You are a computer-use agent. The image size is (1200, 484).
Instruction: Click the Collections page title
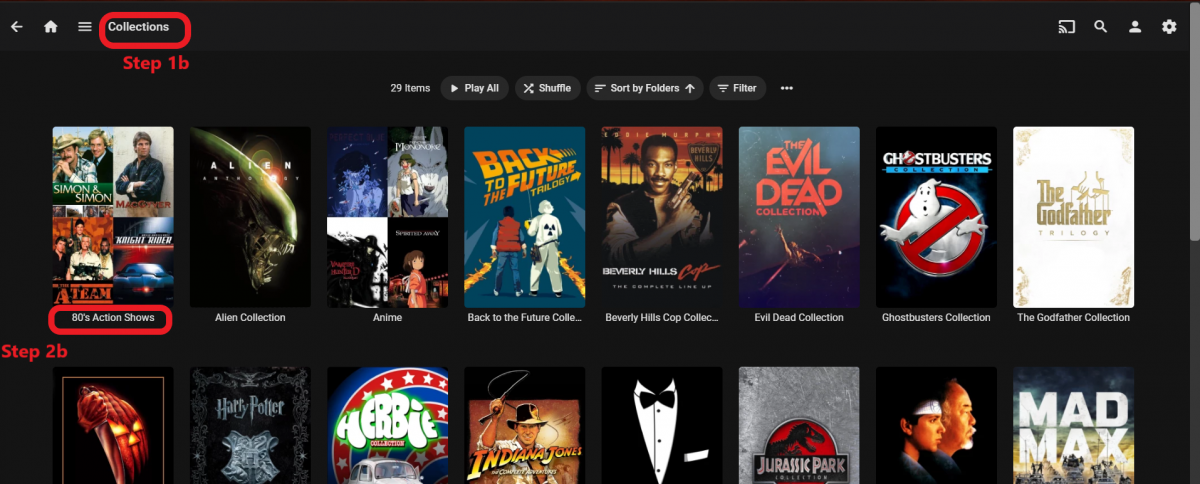coord(138,27)
